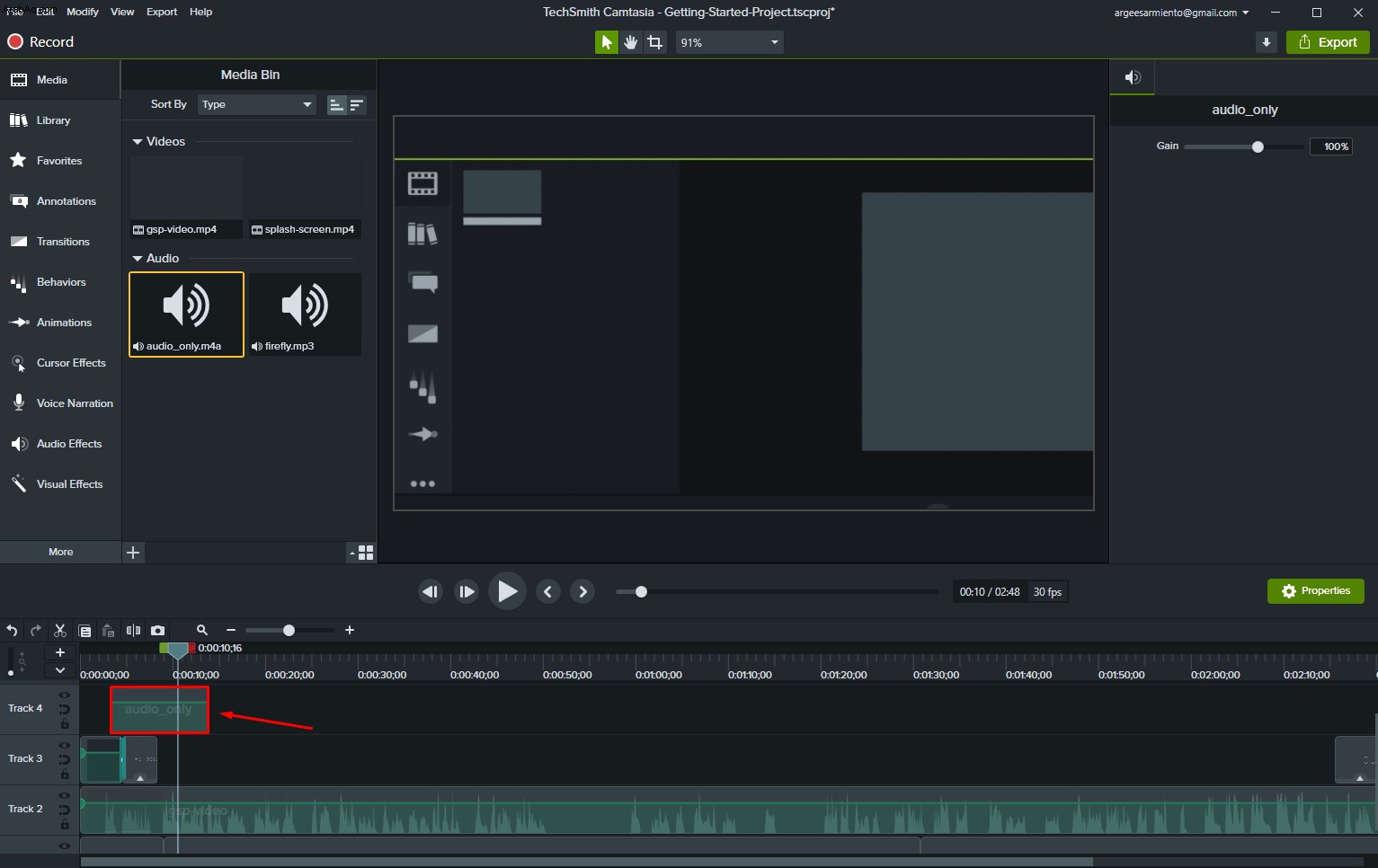This screenshot has width=1378, height=868.
Task: Open the canvas zoom 91% dropdown
Action: [730, 42]
